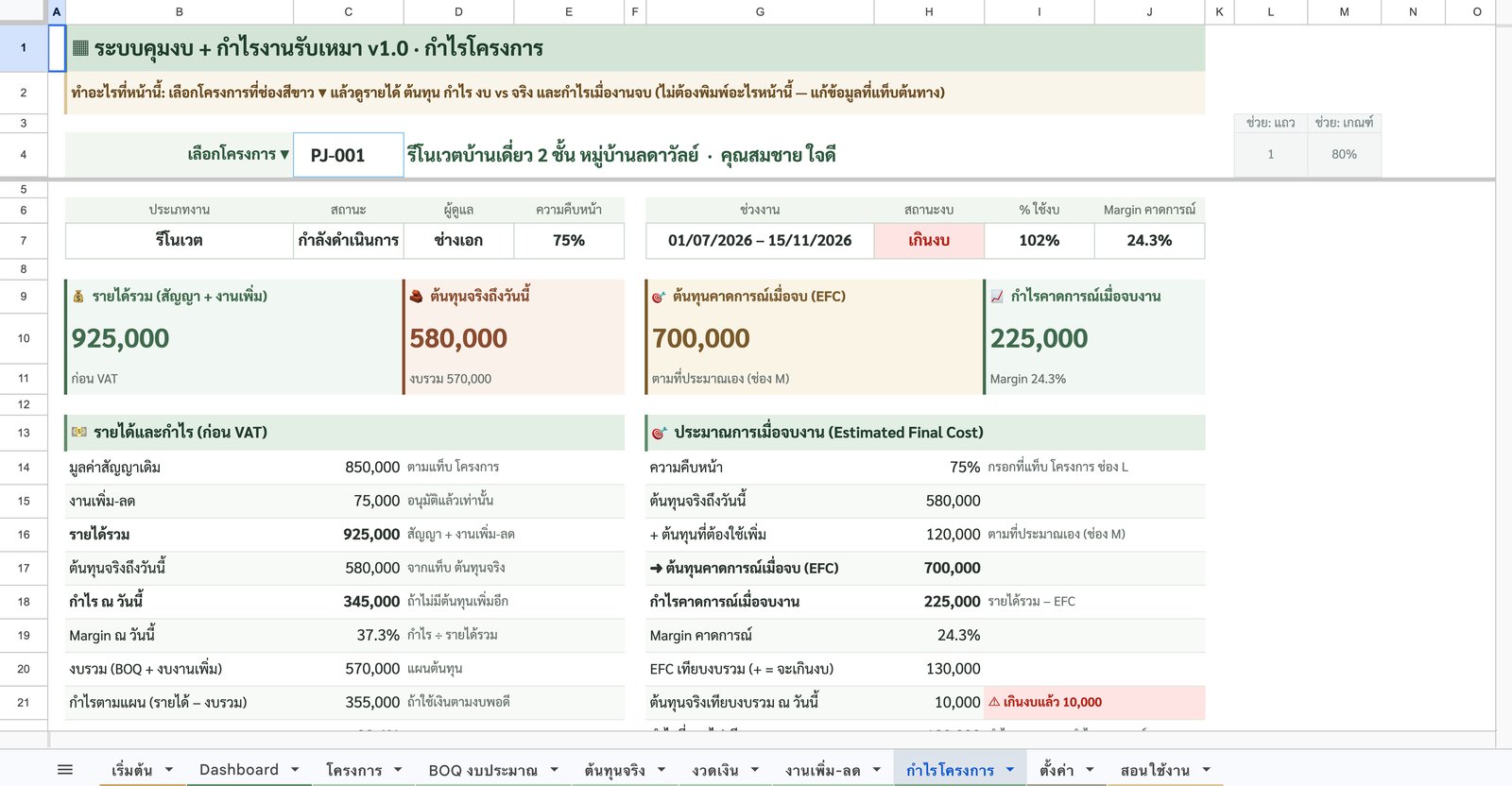Select the รีโนเวต job type cell

click(180, 240)
